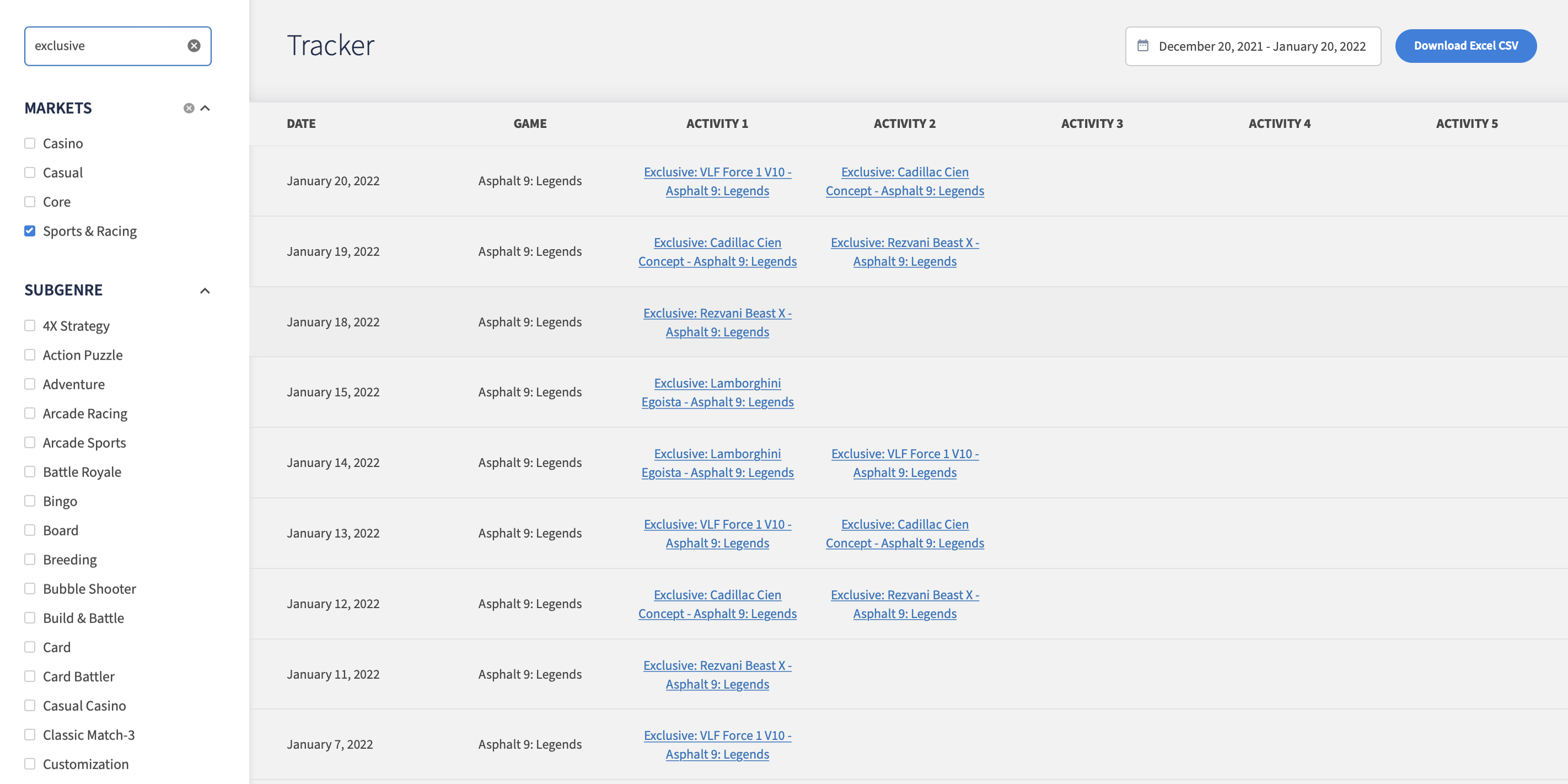Check Arcade Sports subgenre
1568x784 pixels.
point(30,443)
